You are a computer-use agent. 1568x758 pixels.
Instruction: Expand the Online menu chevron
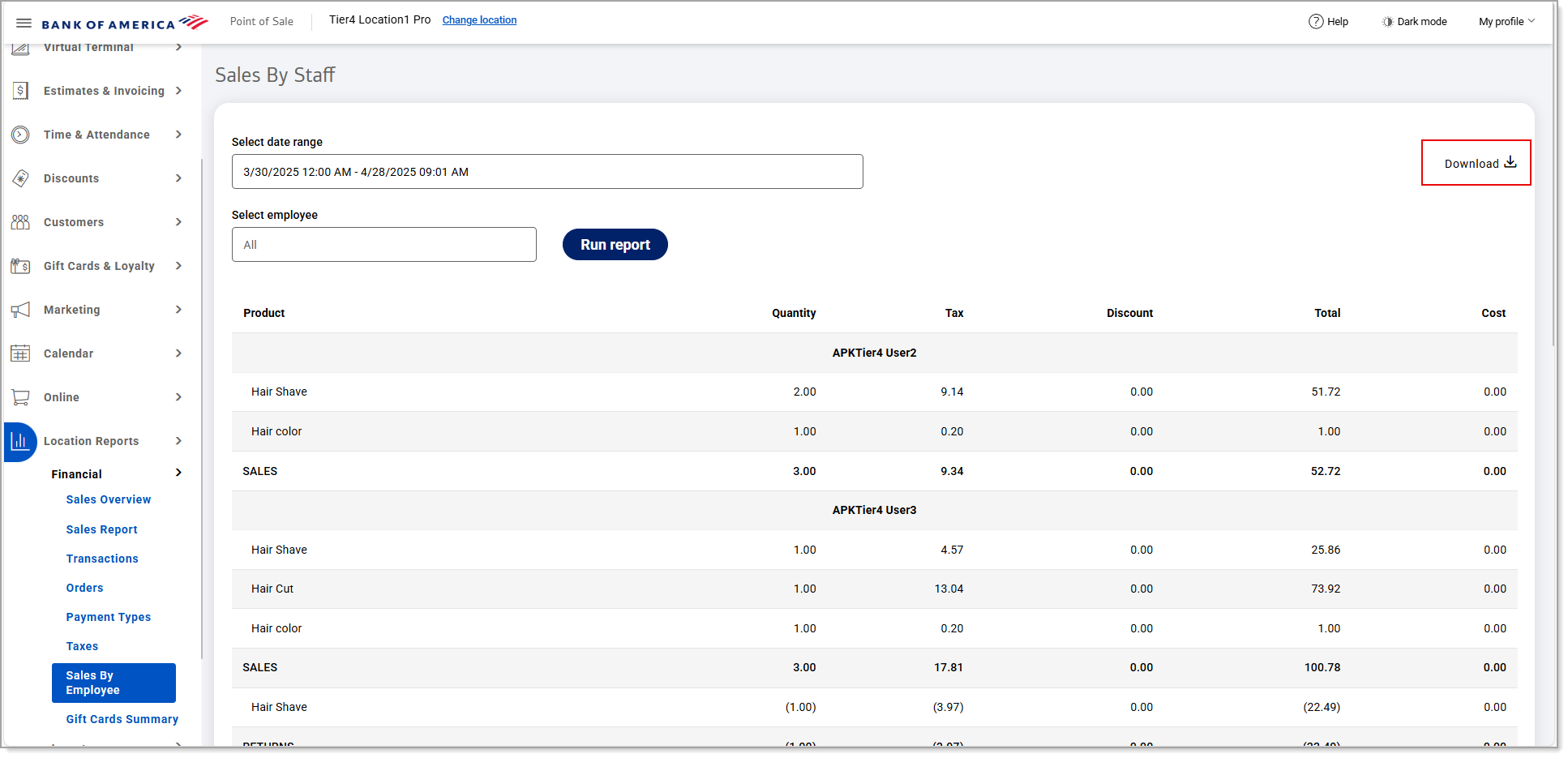[x=178, y=397]
